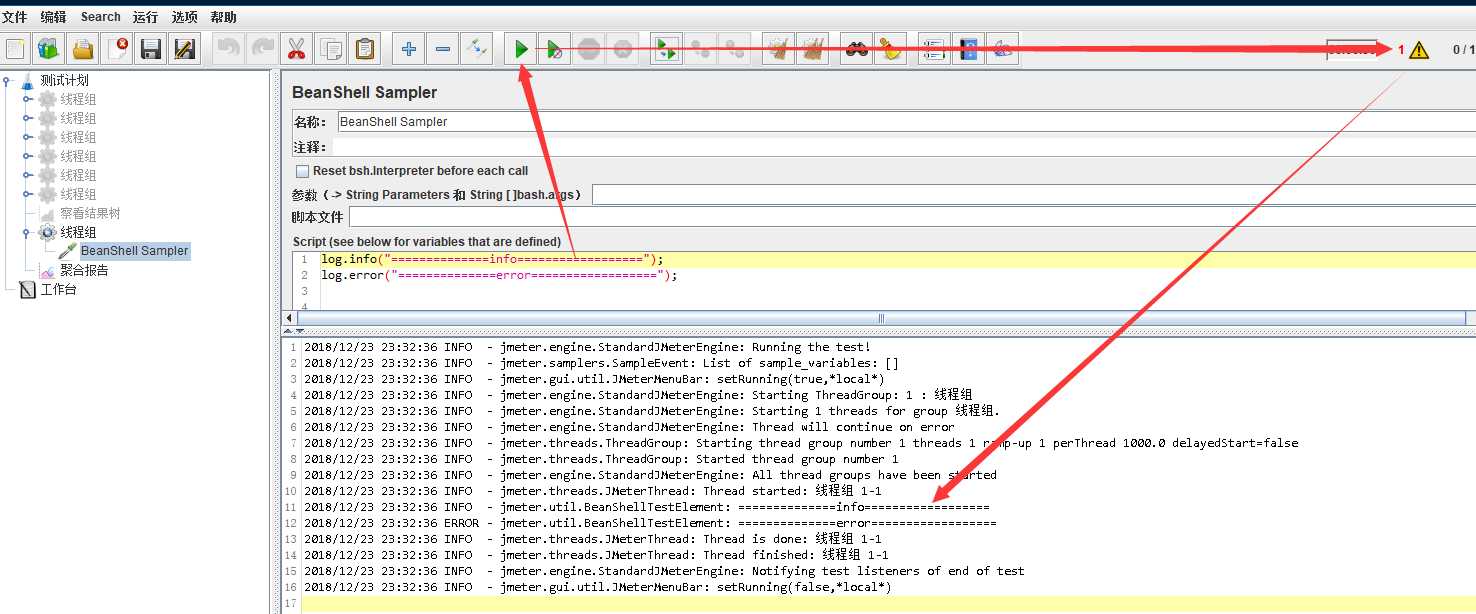The image size is (1476, 614).
Task: Click the Redo arrow icon
Action: 263,49
